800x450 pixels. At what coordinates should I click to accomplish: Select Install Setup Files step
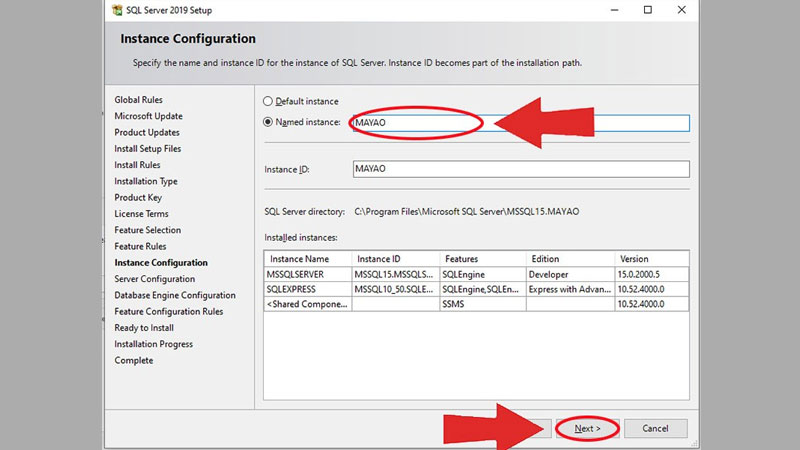pos(147,149)
